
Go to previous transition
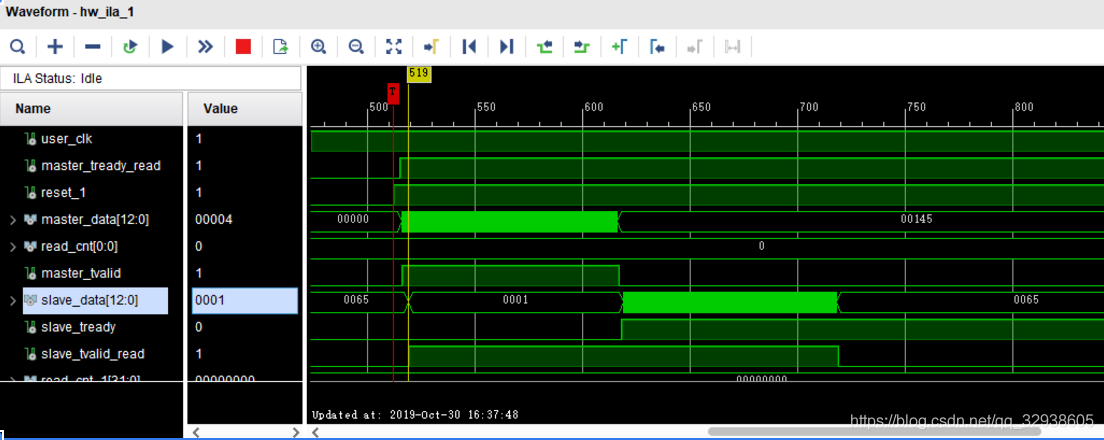(x=544, y=47)
